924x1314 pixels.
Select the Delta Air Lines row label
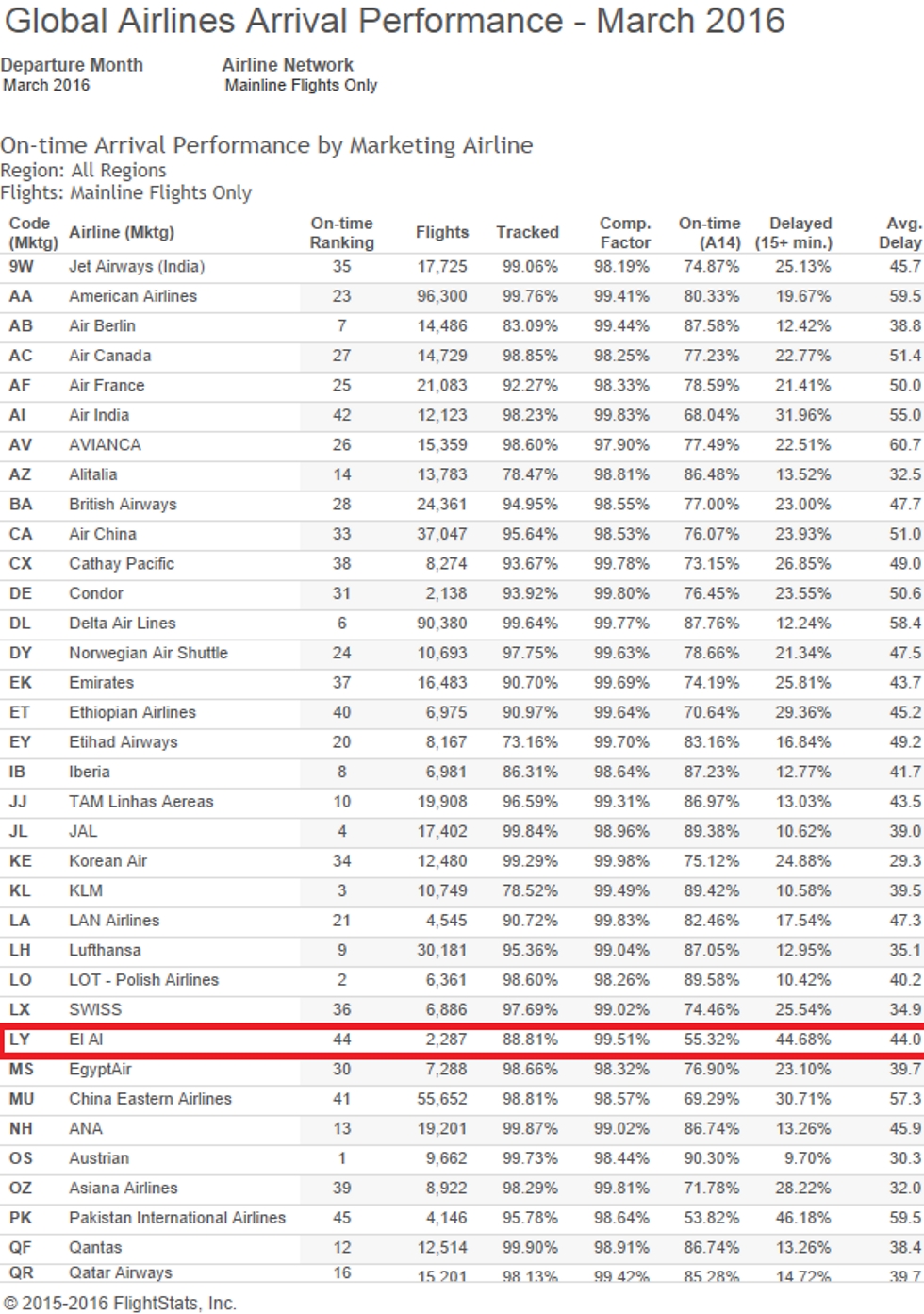pyautogui.click(x=122, y=624)
